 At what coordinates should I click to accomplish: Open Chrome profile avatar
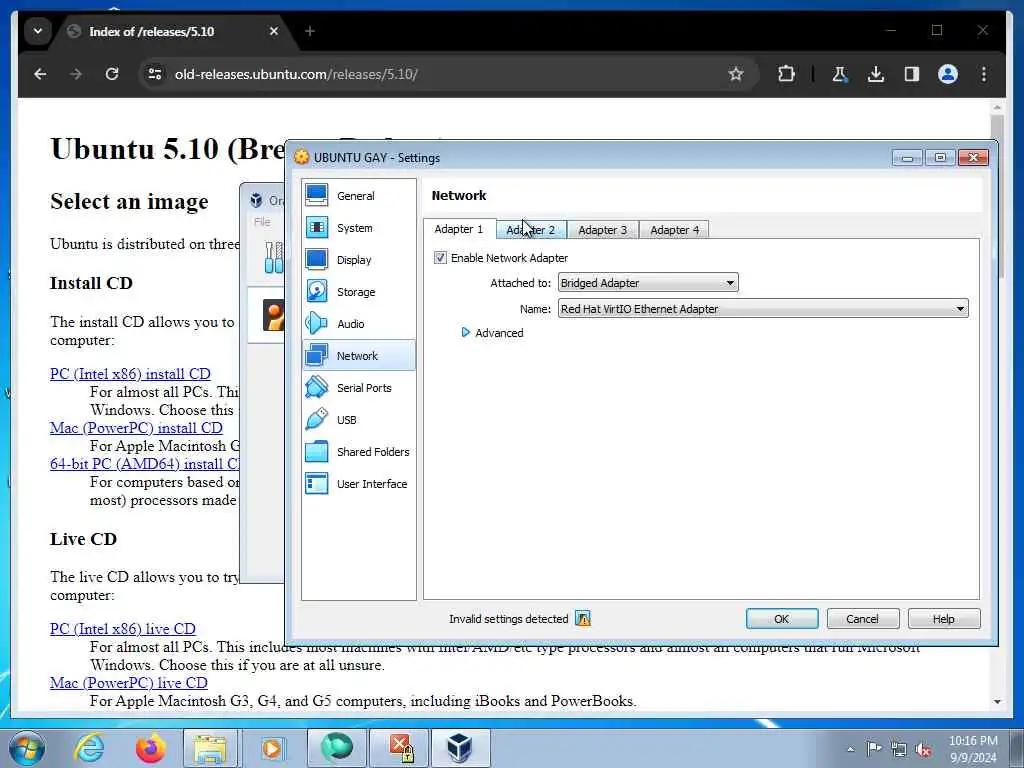click(948, 74)
